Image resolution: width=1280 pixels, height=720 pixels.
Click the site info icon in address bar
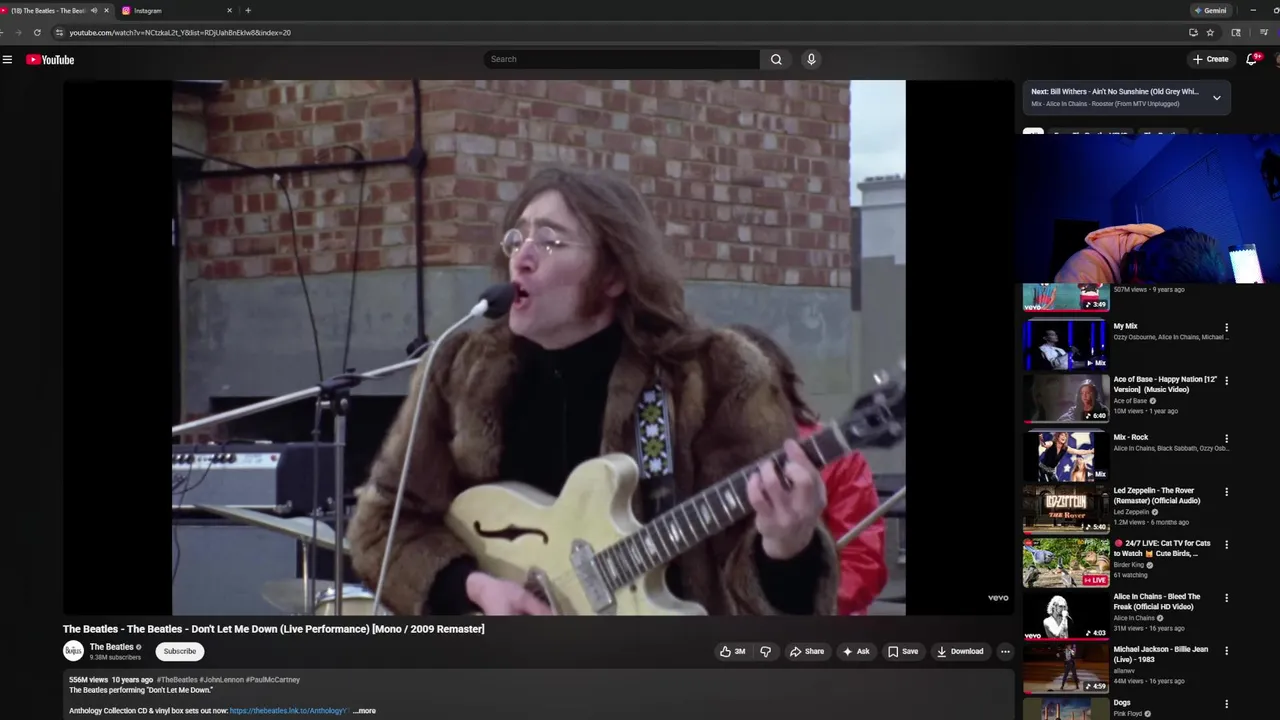(60, 32)
